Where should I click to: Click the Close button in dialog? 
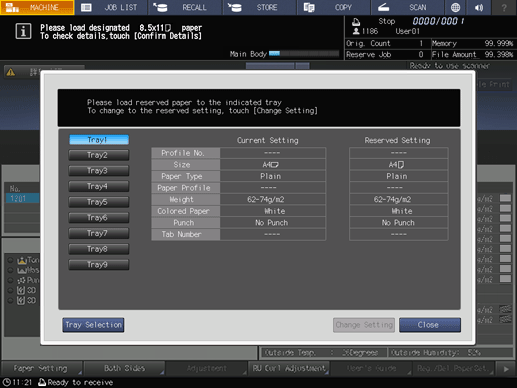tap(430, 325)
